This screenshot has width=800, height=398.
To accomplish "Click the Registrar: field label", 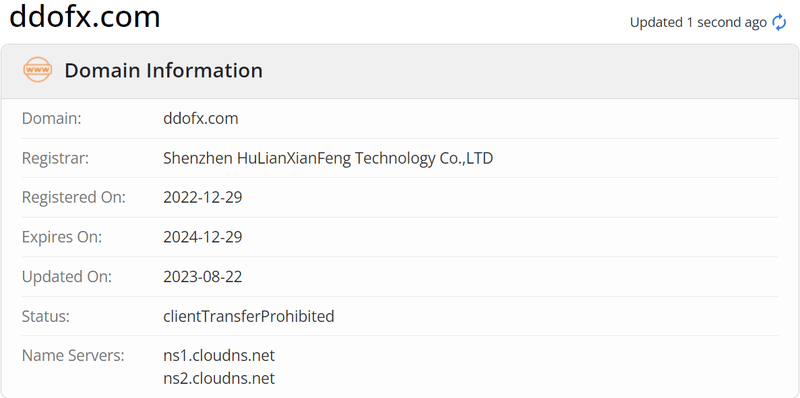I will (x=55, y=158).
